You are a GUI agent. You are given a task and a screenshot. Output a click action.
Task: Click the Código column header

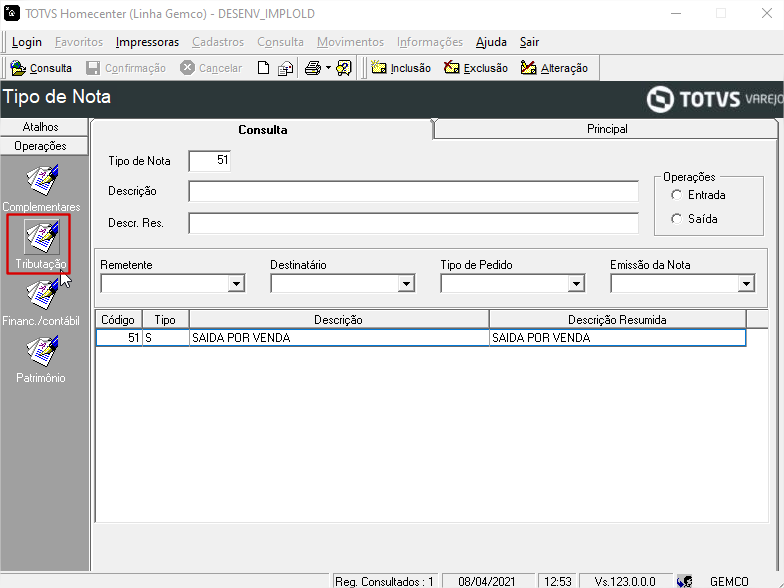pyautogui.click(x=118, y=320)
